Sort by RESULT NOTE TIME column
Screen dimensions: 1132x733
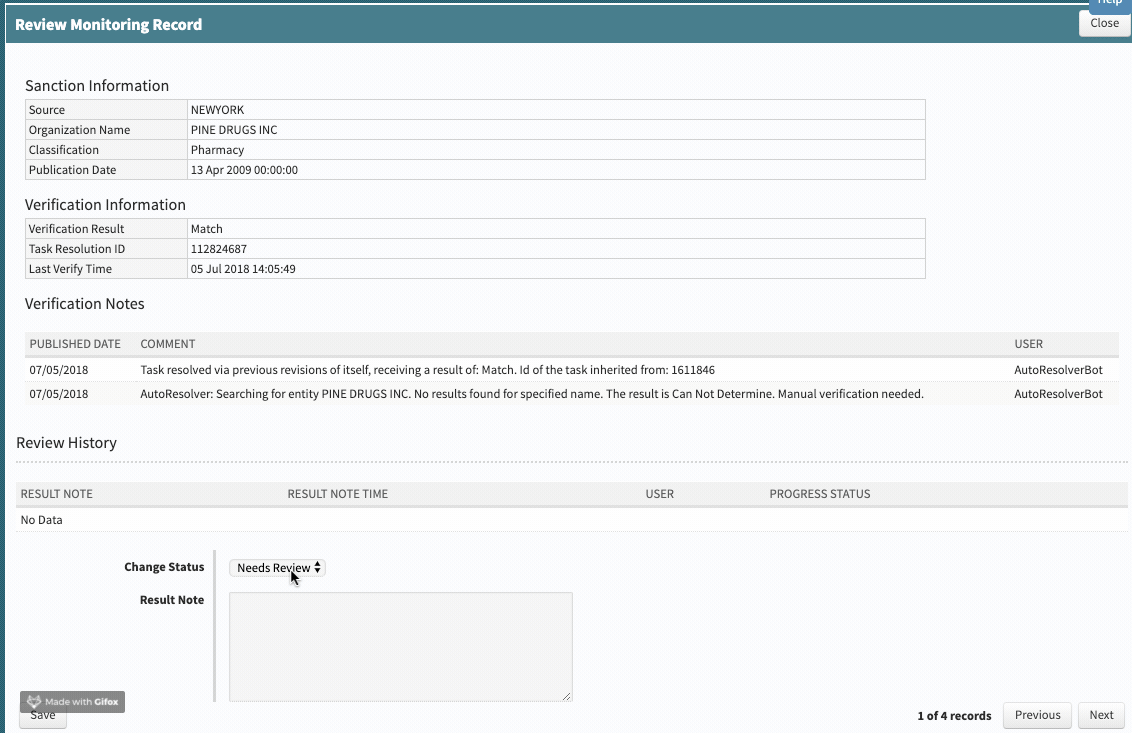coord(337,494)
